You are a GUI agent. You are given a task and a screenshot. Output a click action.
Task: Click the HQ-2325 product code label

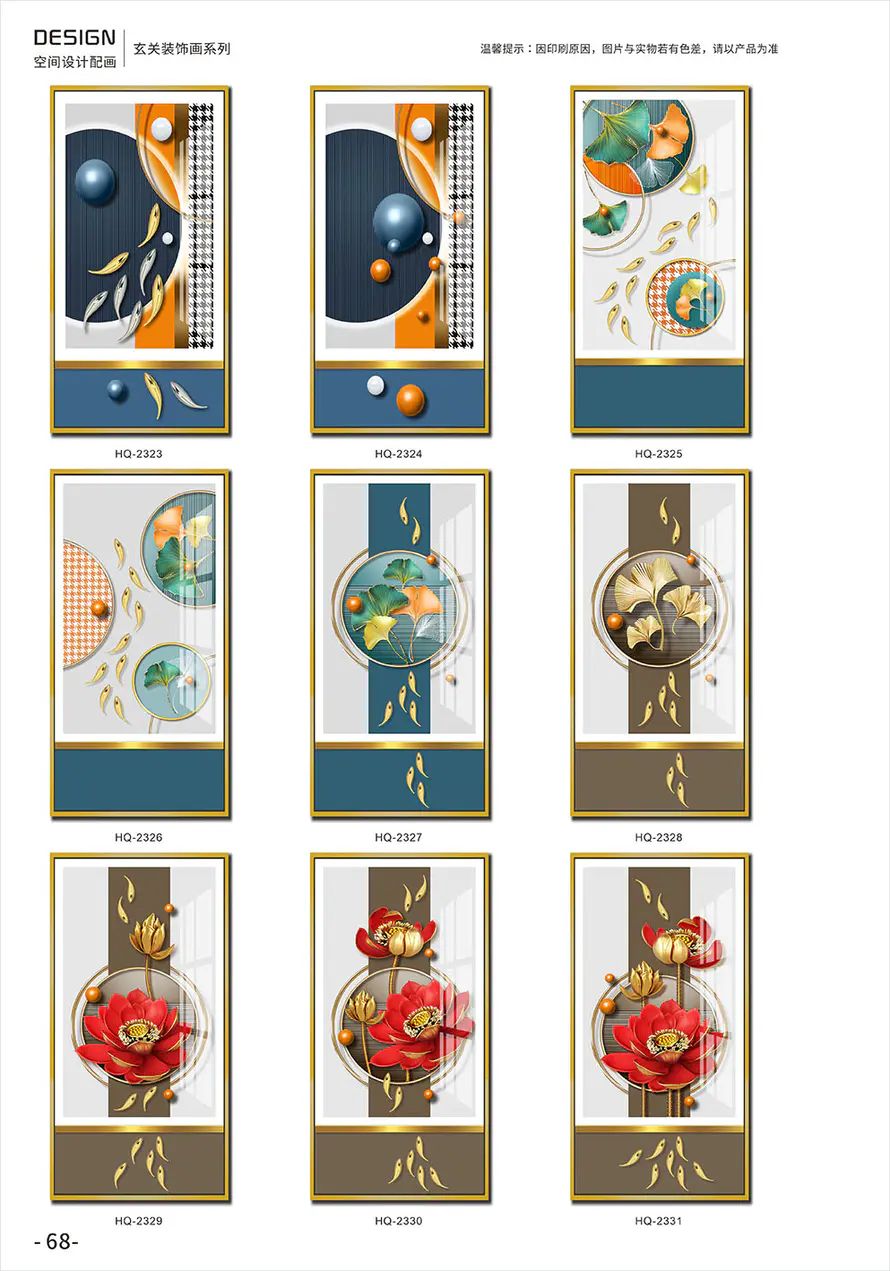[658, 454]
